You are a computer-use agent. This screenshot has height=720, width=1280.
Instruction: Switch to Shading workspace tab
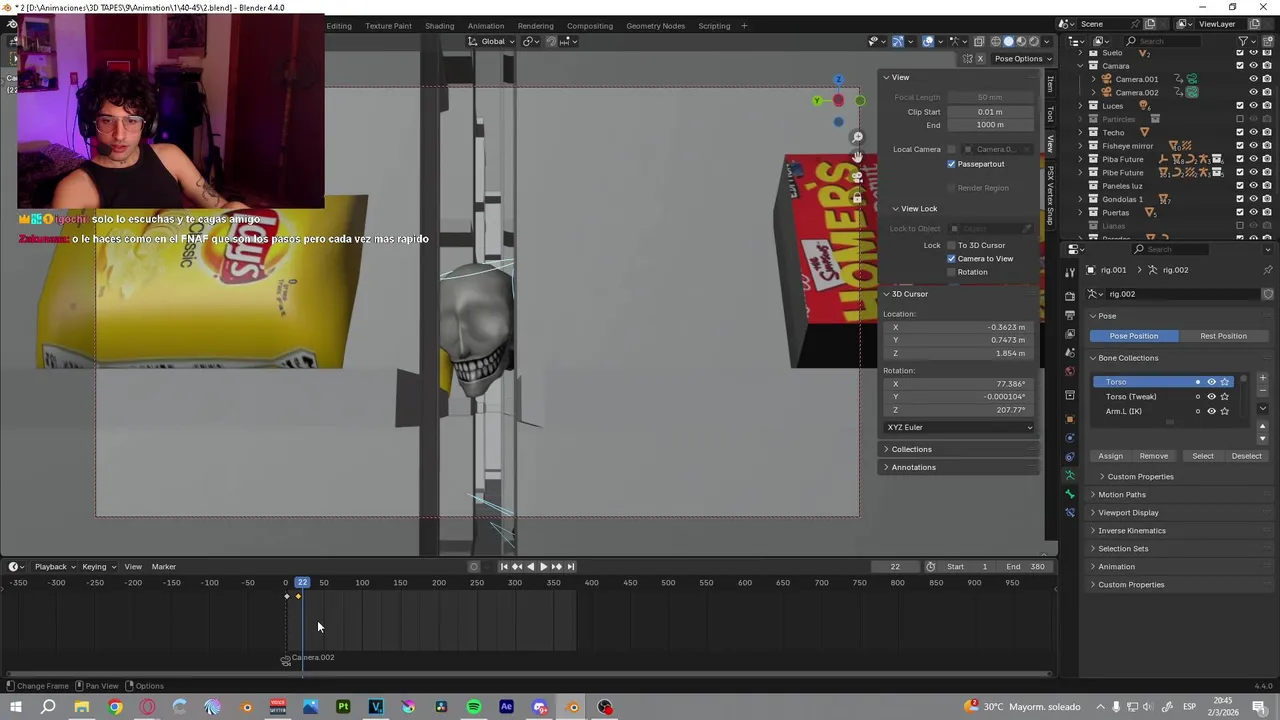click(x=439, y=26)
